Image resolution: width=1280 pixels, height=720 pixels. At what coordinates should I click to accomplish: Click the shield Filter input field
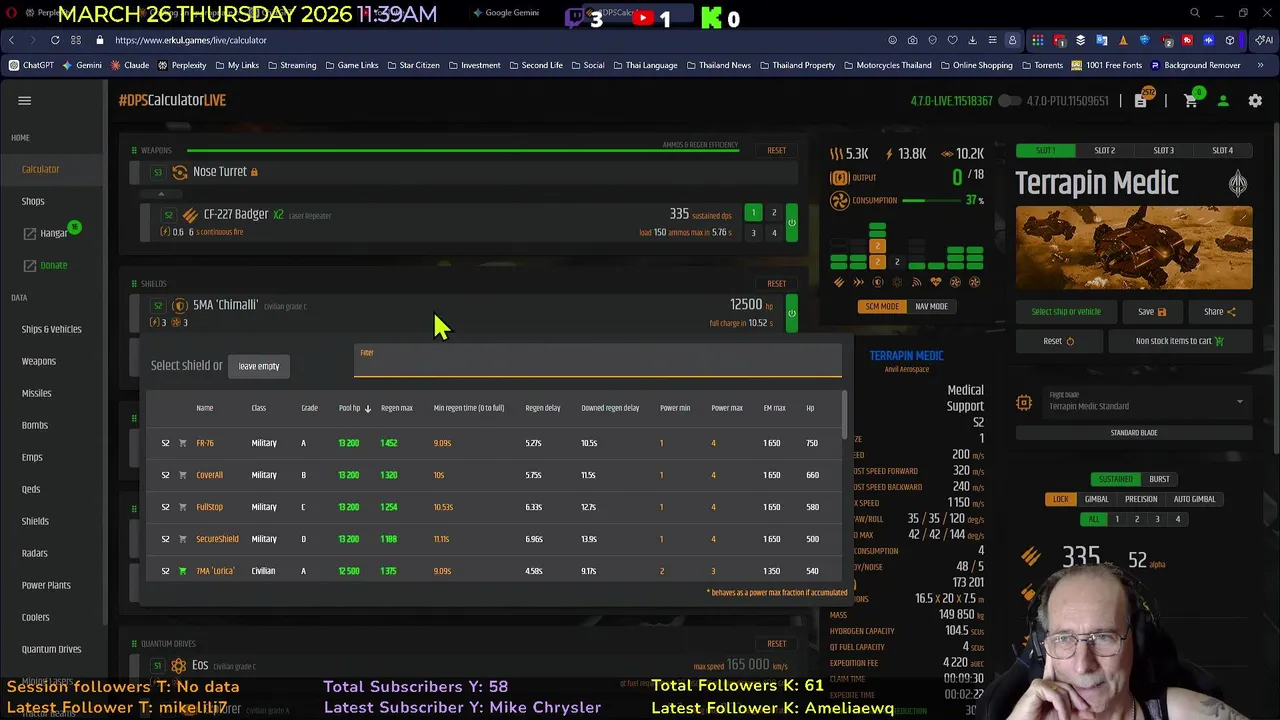598,361
